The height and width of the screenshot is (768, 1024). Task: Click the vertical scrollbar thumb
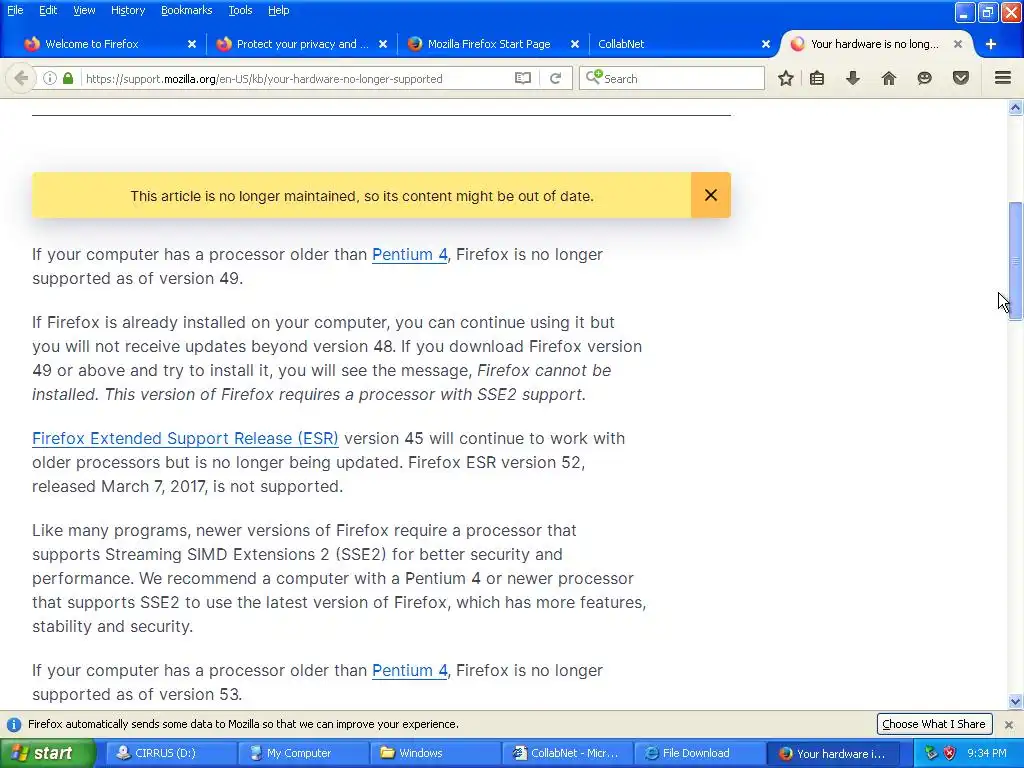tap(1015, 261)
